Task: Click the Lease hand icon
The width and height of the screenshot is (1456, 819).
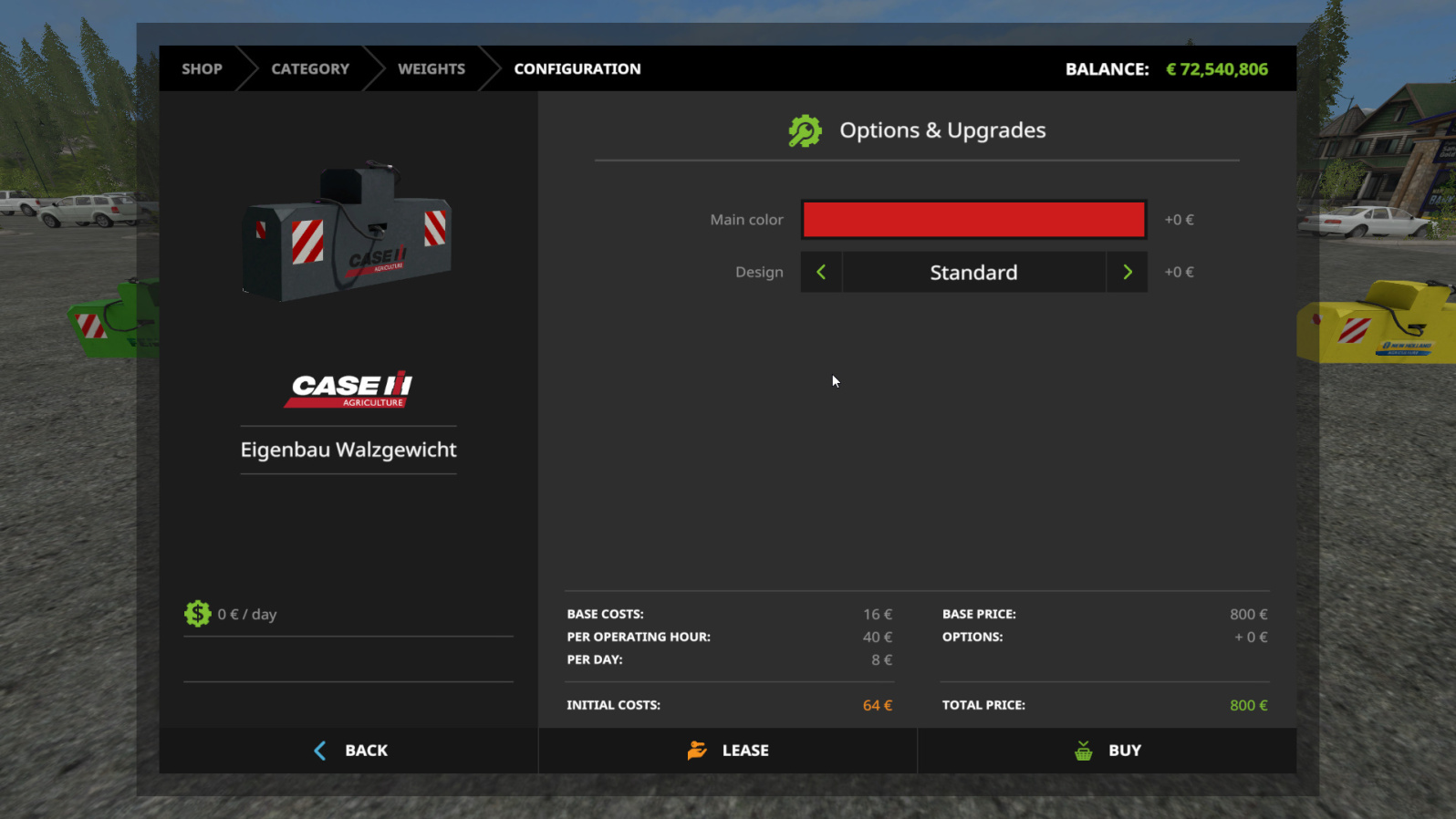Action: pyautogui.click(x=697, y=751)
